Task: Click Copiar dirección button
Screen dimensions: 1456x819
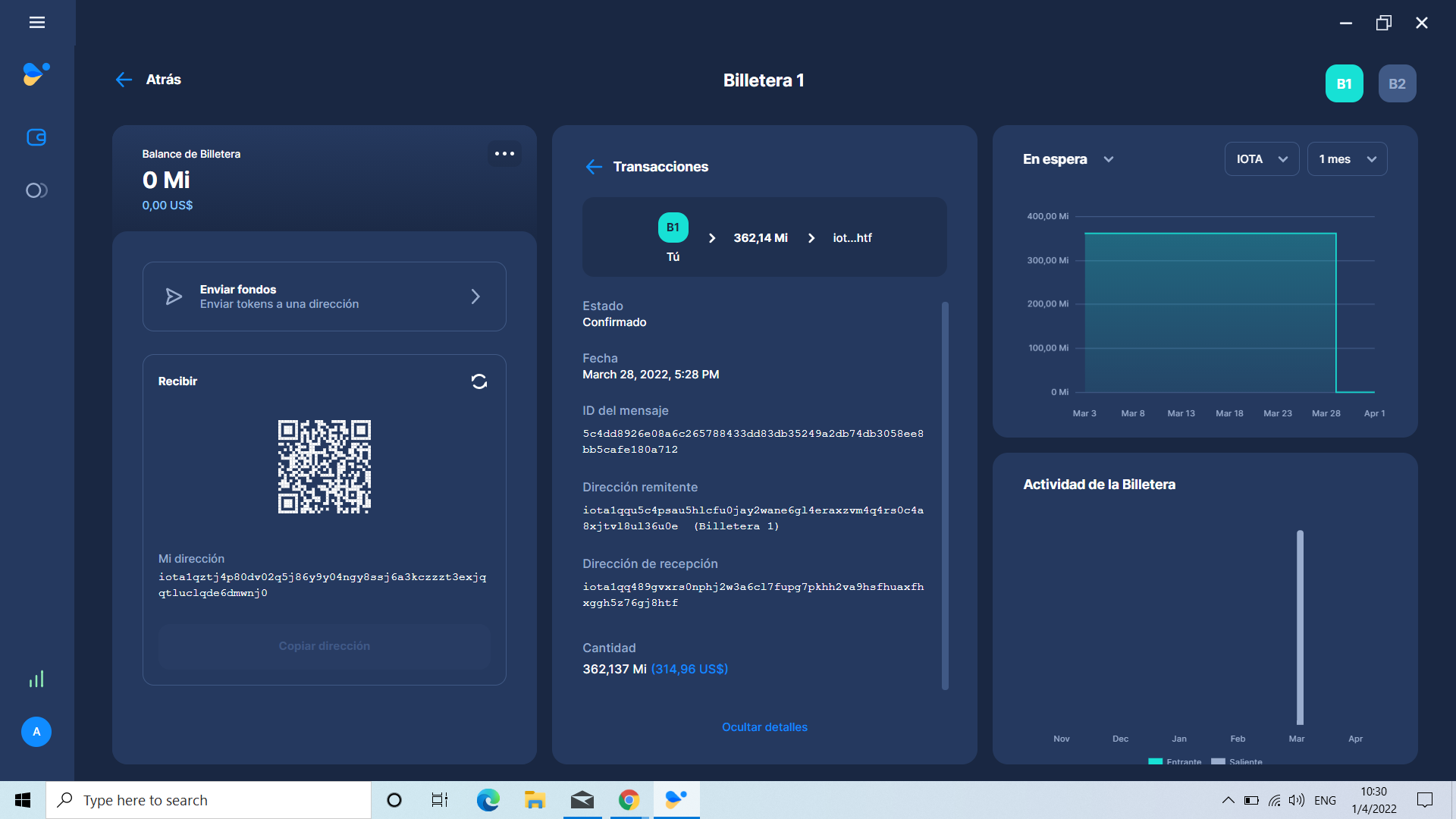Action: point(325,646)
